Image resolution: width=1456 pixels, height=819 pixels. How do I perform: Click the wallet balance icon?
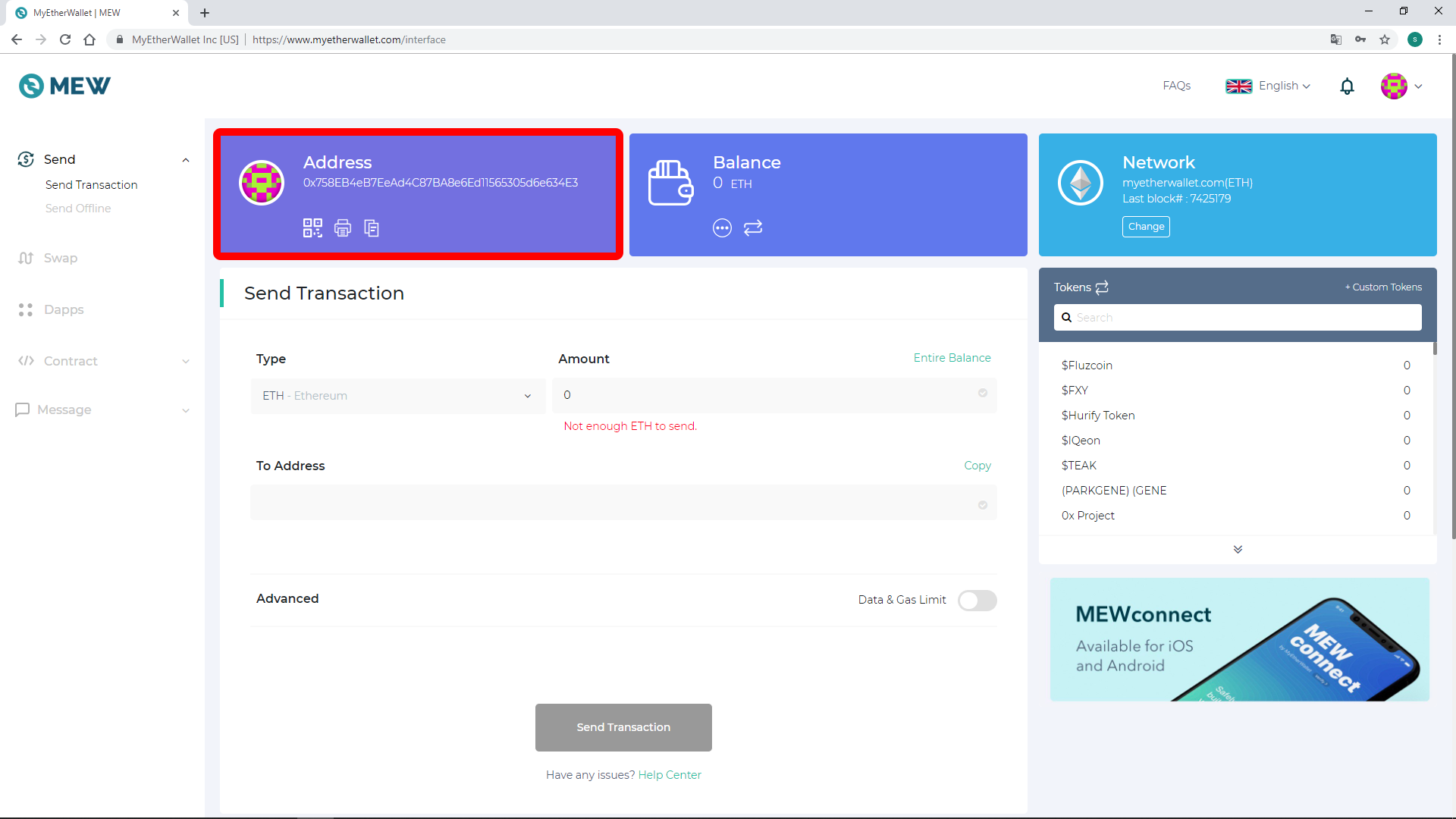coord(670,183)
